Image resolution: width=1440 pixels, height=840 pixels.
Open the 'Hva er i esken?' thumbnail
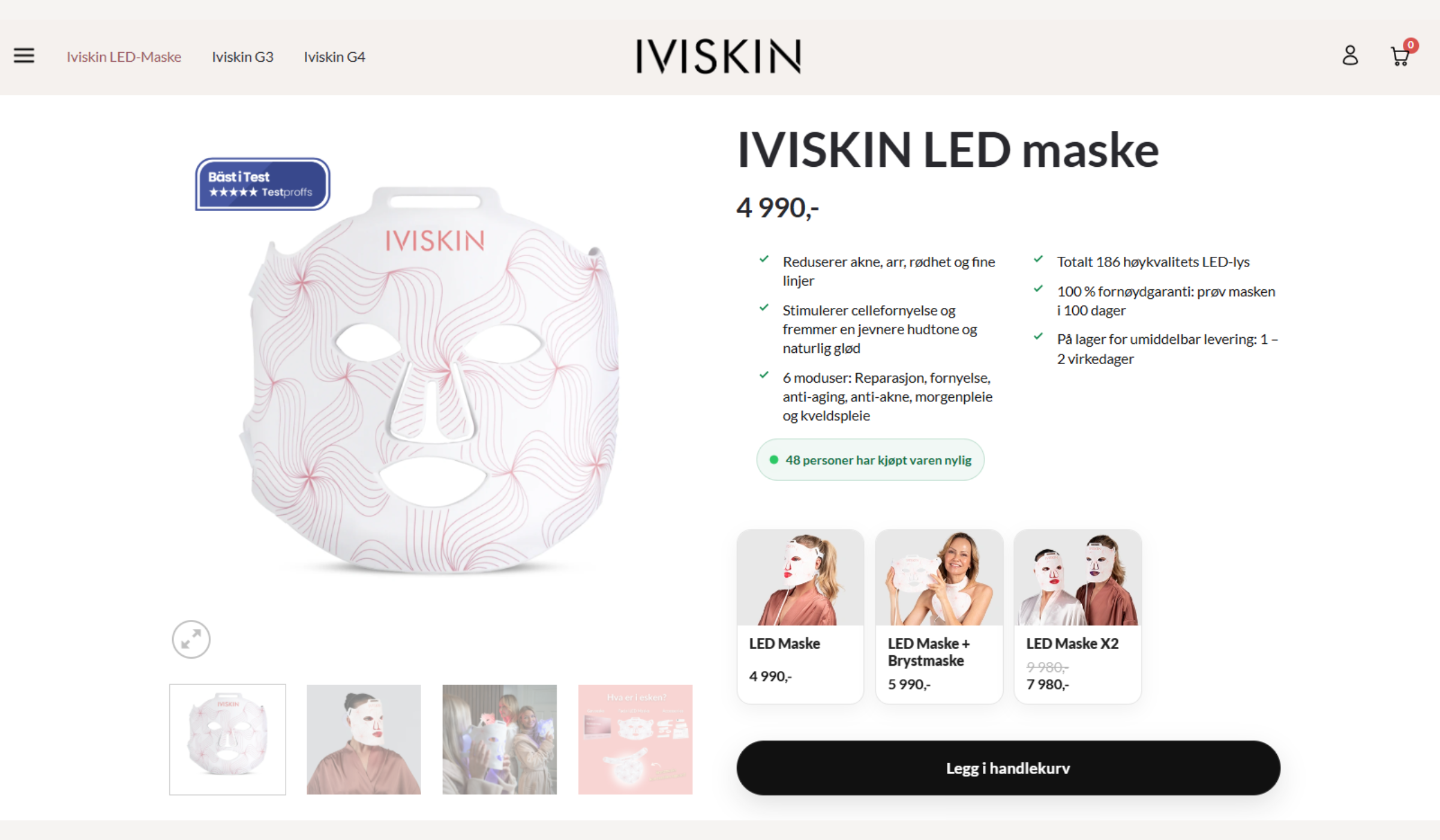[635, 739]
